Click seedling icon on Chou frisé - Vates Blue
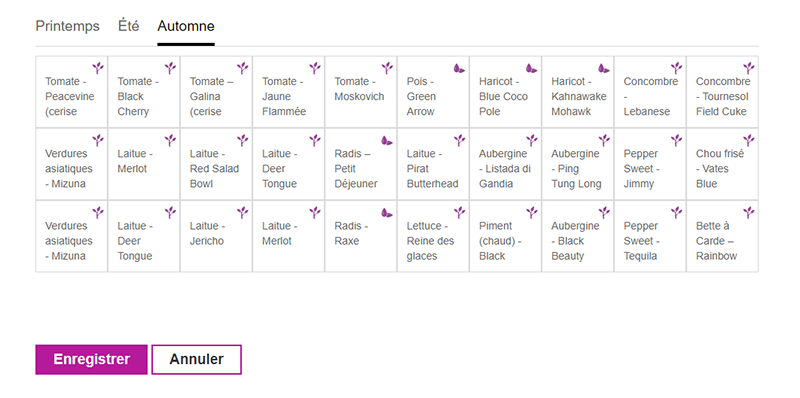Image resolution: width=800 pixels, height=398 pixels. [x=748, y=140]
